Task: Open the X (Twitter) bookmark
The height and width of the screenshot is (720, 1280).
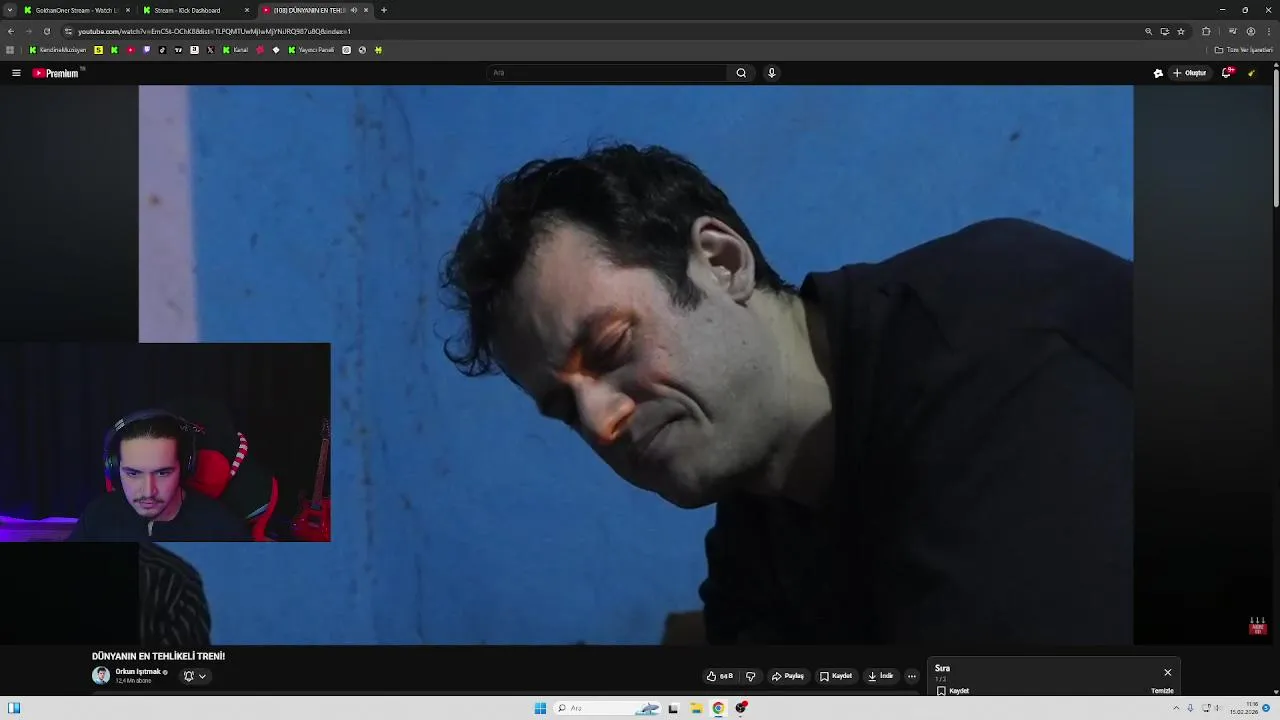Action: click(210, 50)
